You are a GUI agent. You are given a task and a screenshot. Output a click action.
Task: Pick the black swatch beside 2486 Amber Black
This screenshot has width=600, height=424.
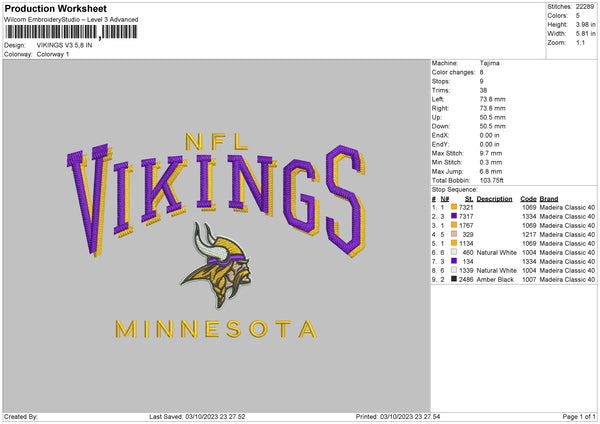pos(454,279)
